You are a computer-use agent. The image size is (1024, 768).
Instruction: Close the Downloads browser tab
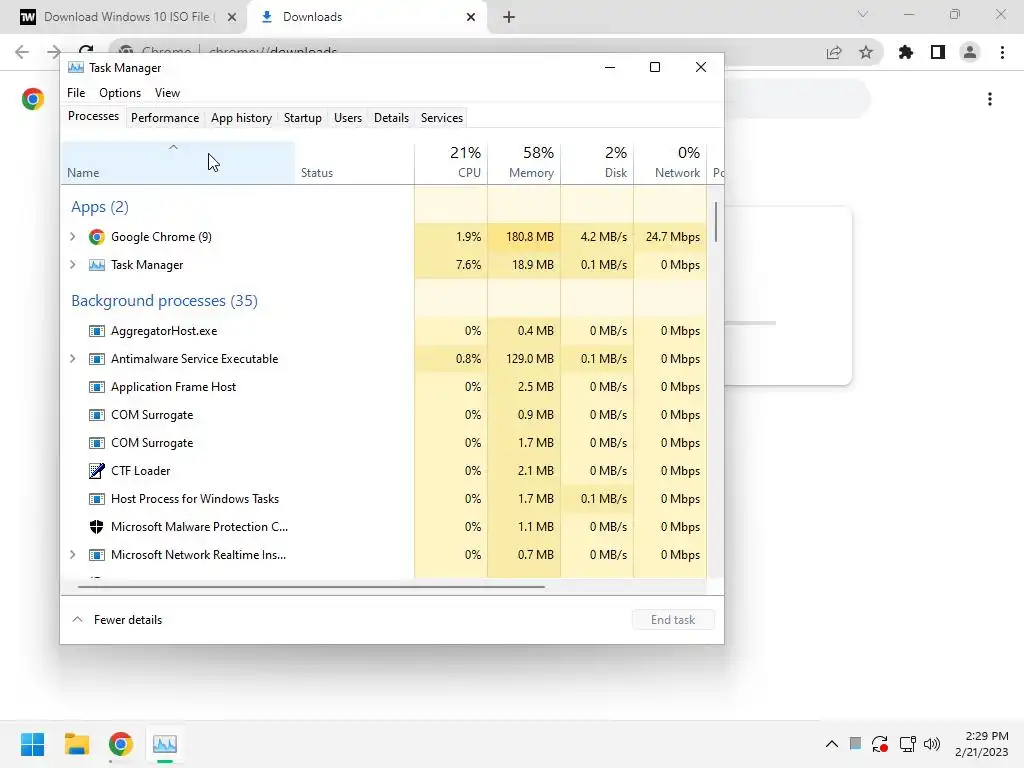(471, 17)
